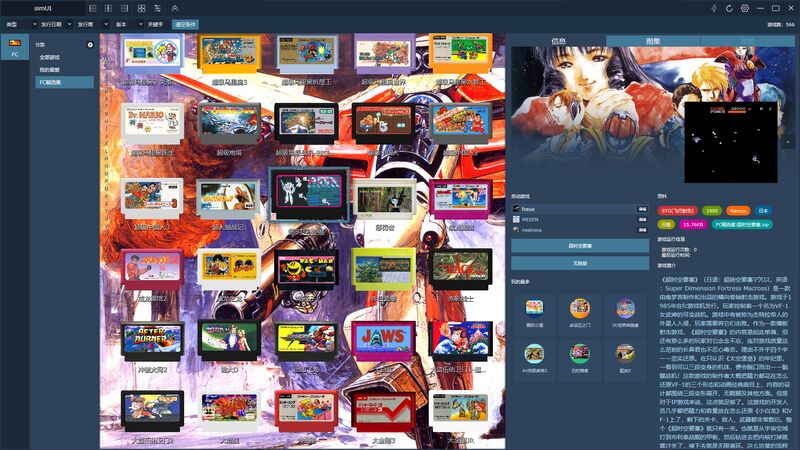Click the sliders filter icon in top toolbar
This screenshot has height=450, width=800.
point(158,8)
